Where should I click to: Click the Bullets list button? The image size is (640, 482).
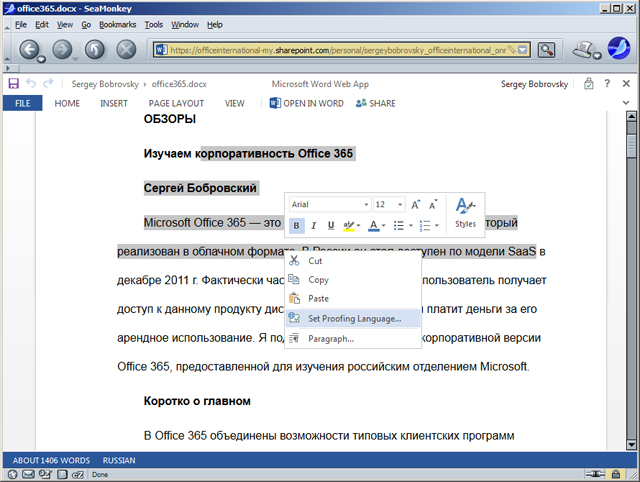point(399,225)
